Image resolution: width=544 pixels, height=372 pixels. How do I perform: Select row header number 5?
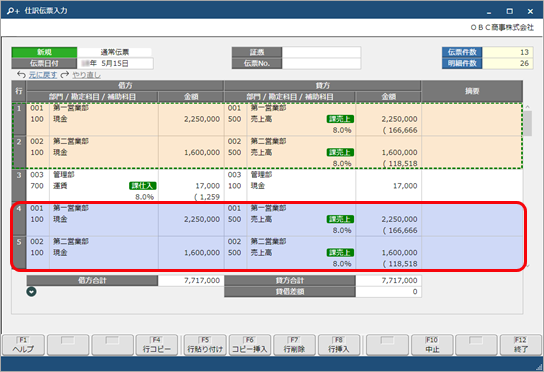[19, 252]
